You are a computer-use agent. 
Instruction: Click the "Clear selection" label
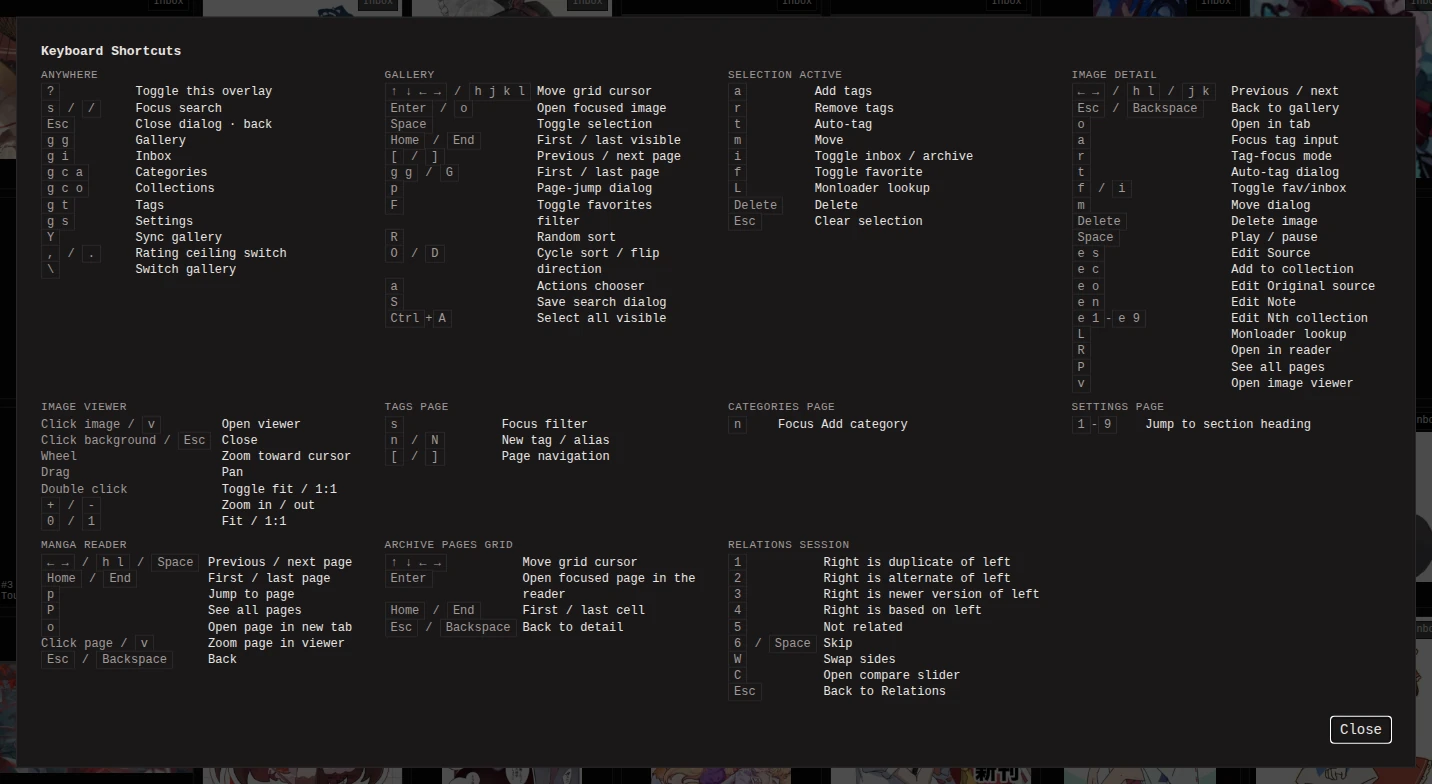click(x=868, y=221)
